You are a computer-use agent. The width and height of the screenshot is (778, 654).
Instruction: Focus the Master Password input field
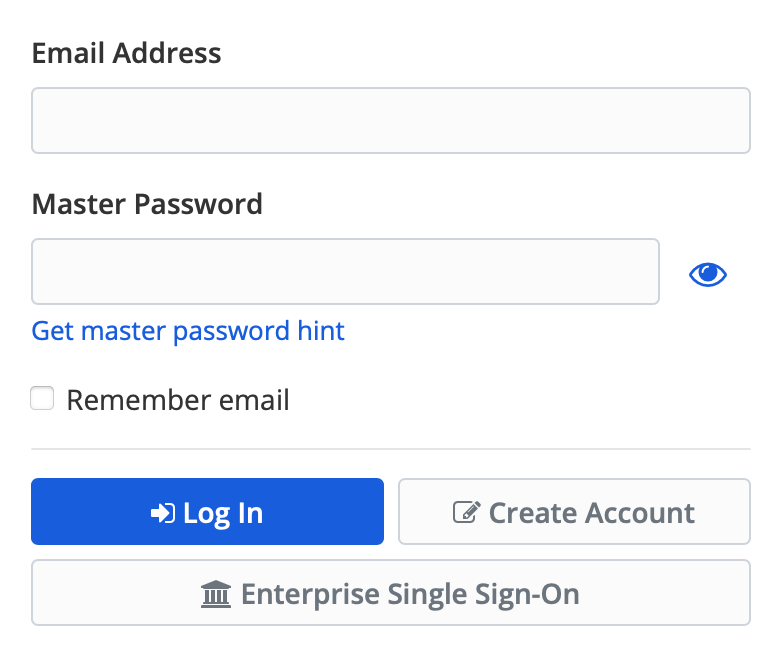(345, 271)
